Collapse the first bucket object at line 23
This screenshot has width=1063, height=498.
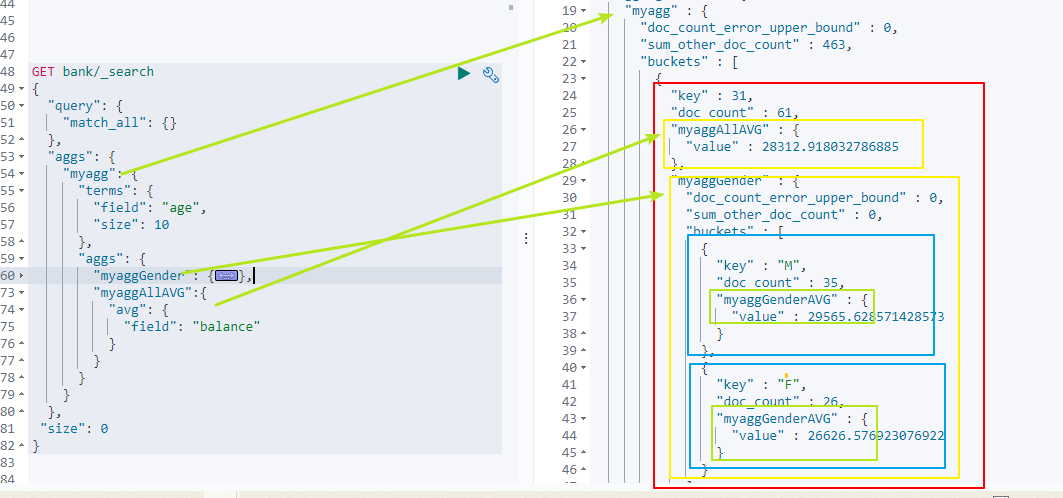click(584, 78)
